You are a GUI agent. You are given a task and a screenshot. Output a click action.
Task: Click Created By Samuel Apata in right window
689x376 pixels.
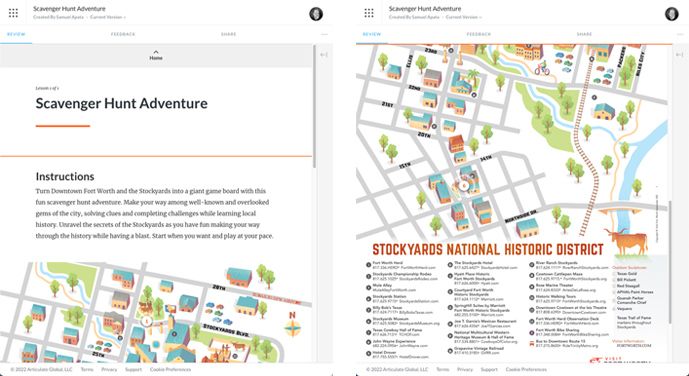click(x=414, y=17)
